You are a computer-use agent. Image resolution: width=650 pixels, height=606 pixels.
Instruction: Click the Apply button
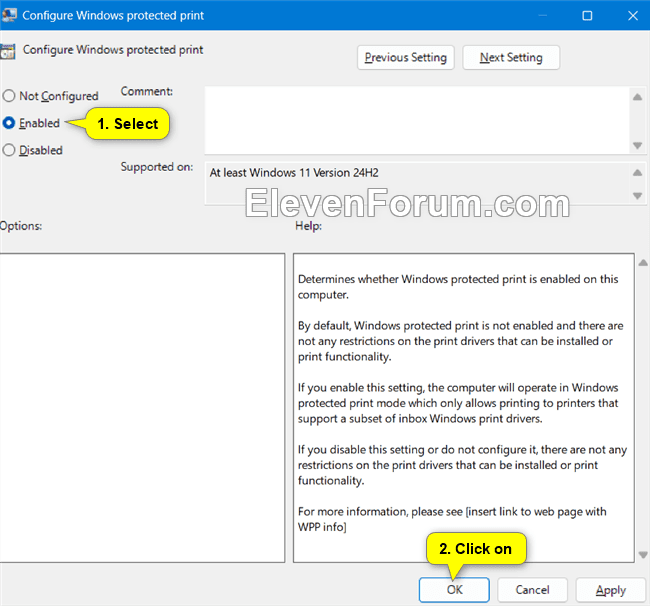click(x=611, y=589)
